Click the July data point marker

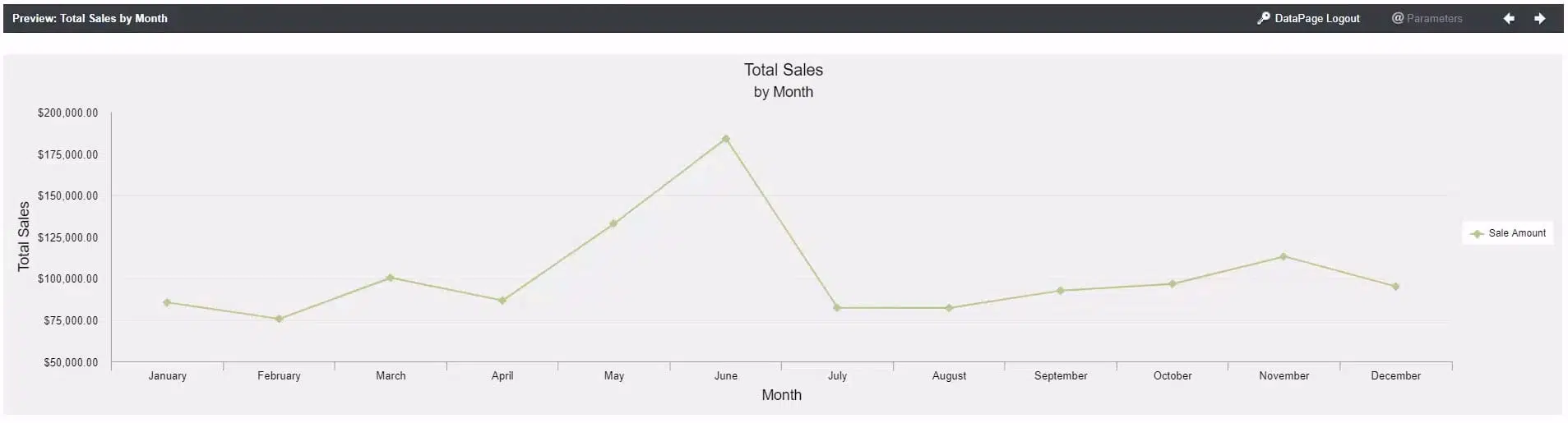pos(837,308)
